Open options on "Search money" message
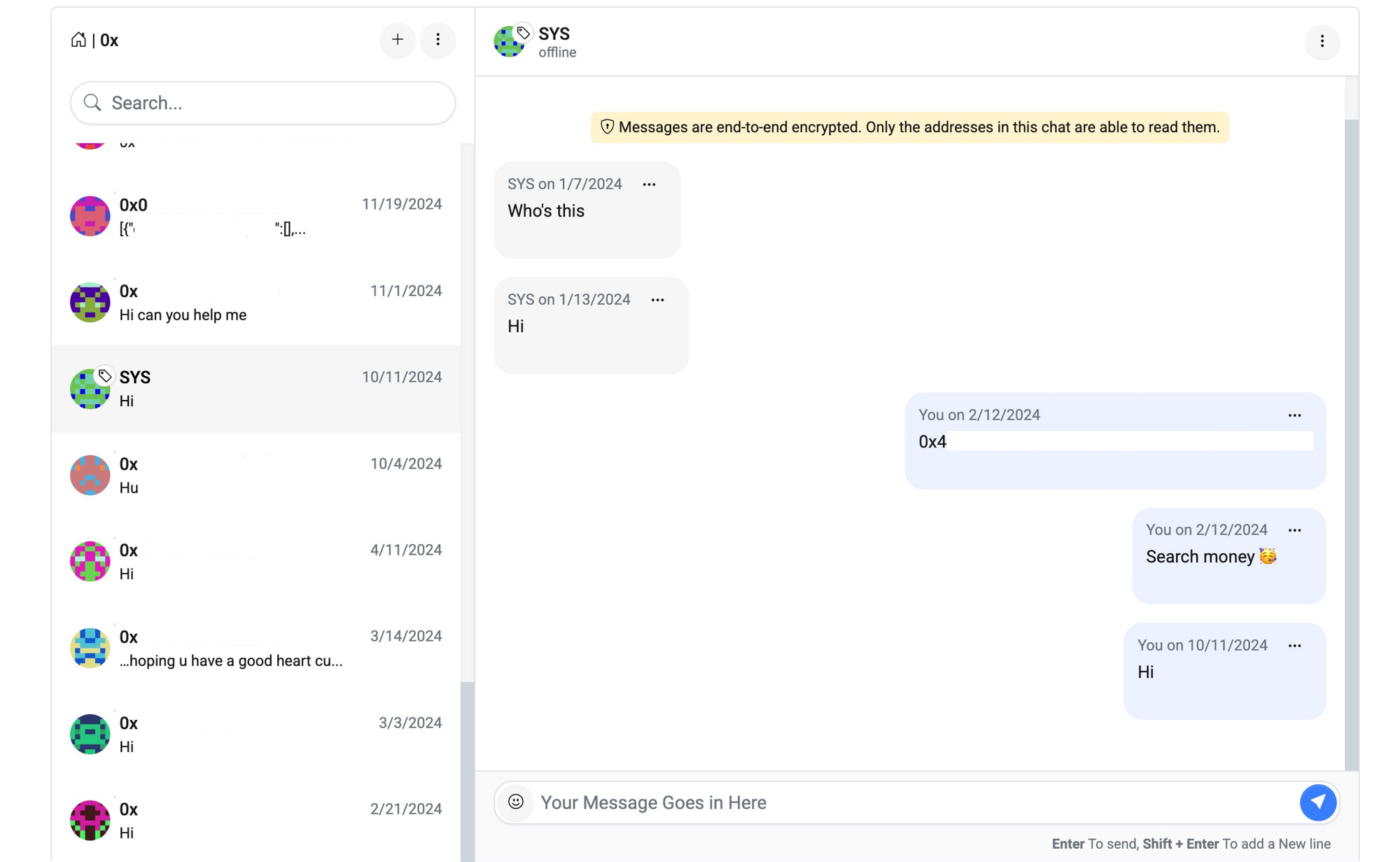Viewport: 1400px width, 862px height. (x=1294, y=531)
